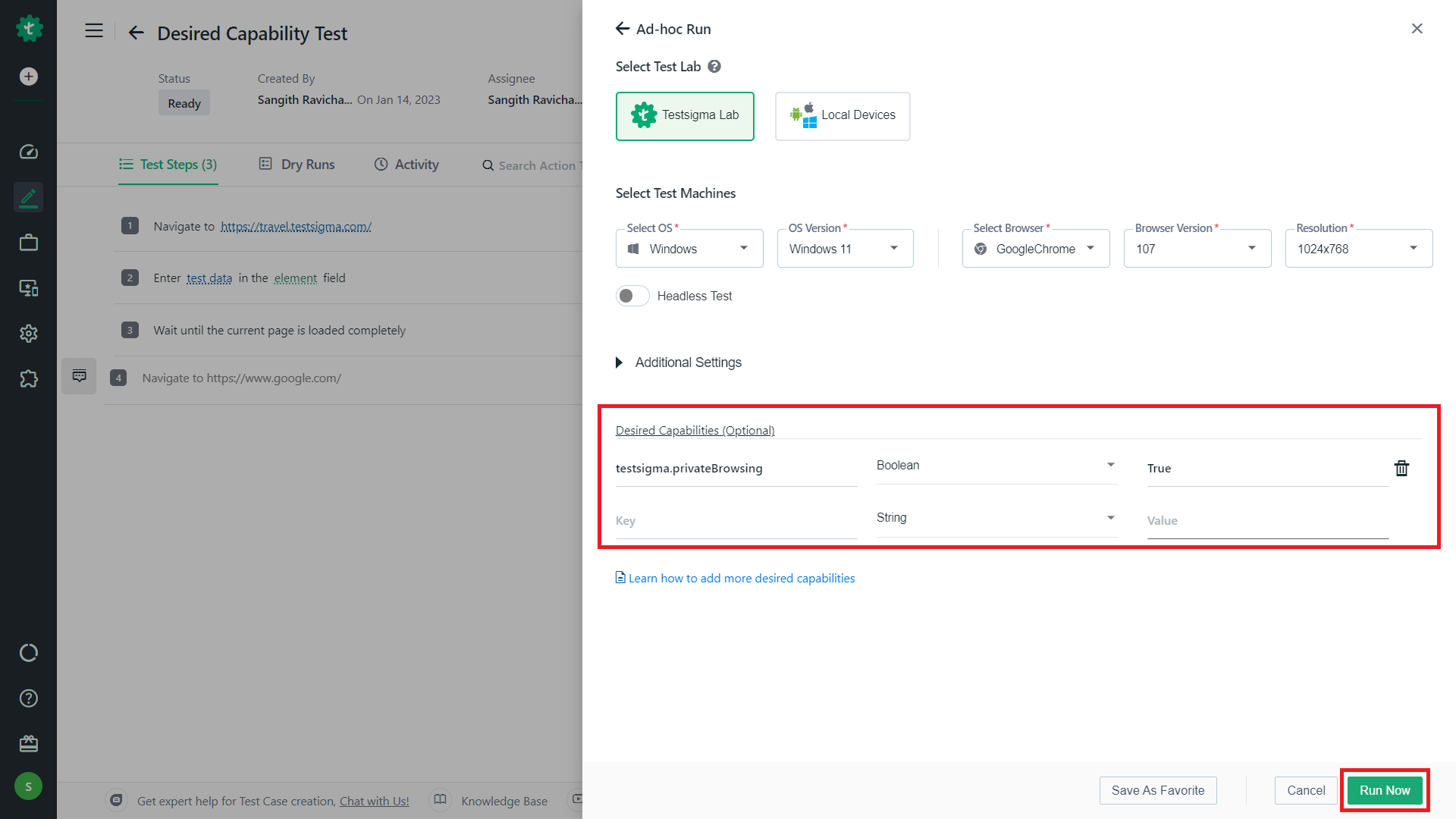1456x819 pixels.
Task: Select step 4 Navigate to google.com
Action: [344, 378]
